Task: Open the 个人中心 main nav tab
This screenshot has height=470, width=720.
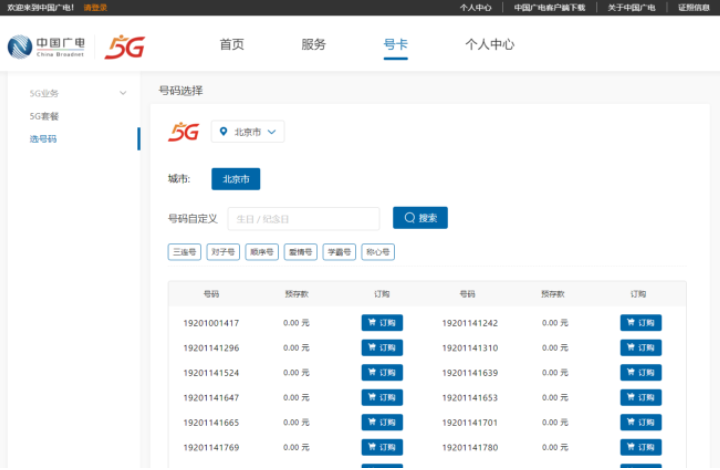Action: pyautogui.click(x=489, y=45)
